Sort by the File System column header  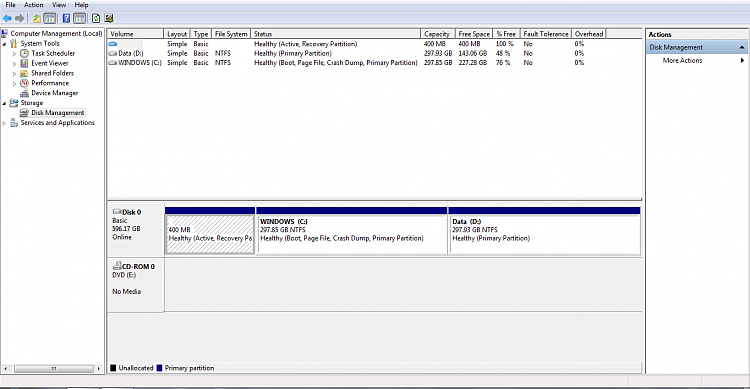(231, 34)
